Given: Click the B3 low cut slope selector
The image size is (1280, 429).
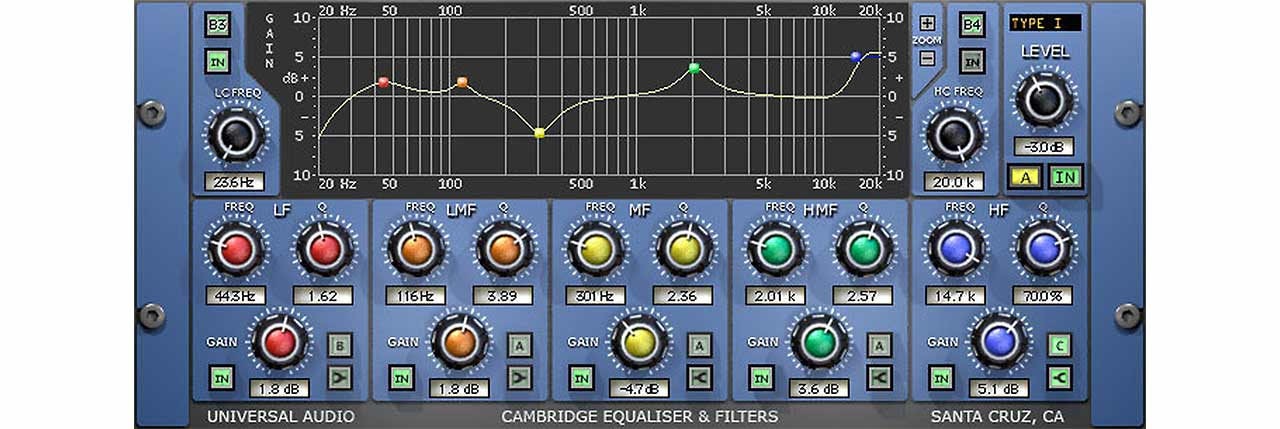Looking at the screenshot, I should 217,25.
